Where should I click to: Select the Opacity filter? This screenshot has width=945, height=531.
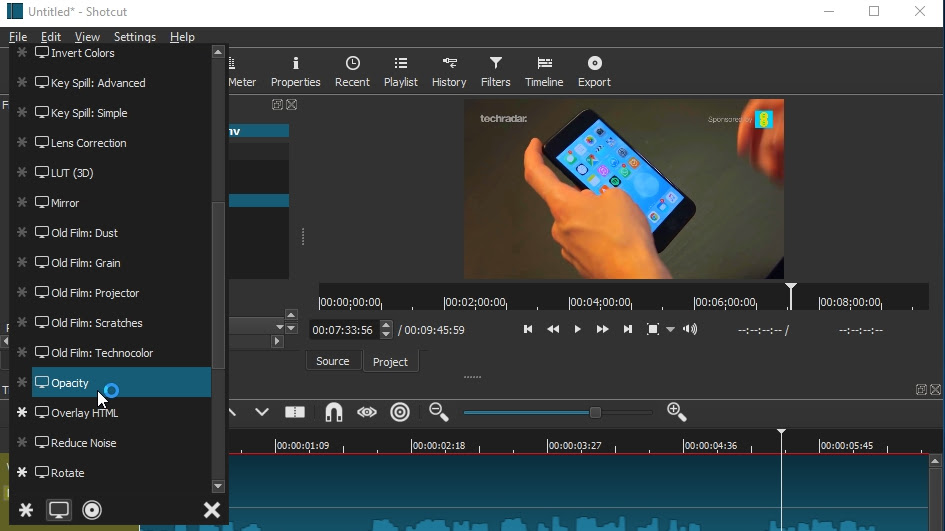(121, 383)
